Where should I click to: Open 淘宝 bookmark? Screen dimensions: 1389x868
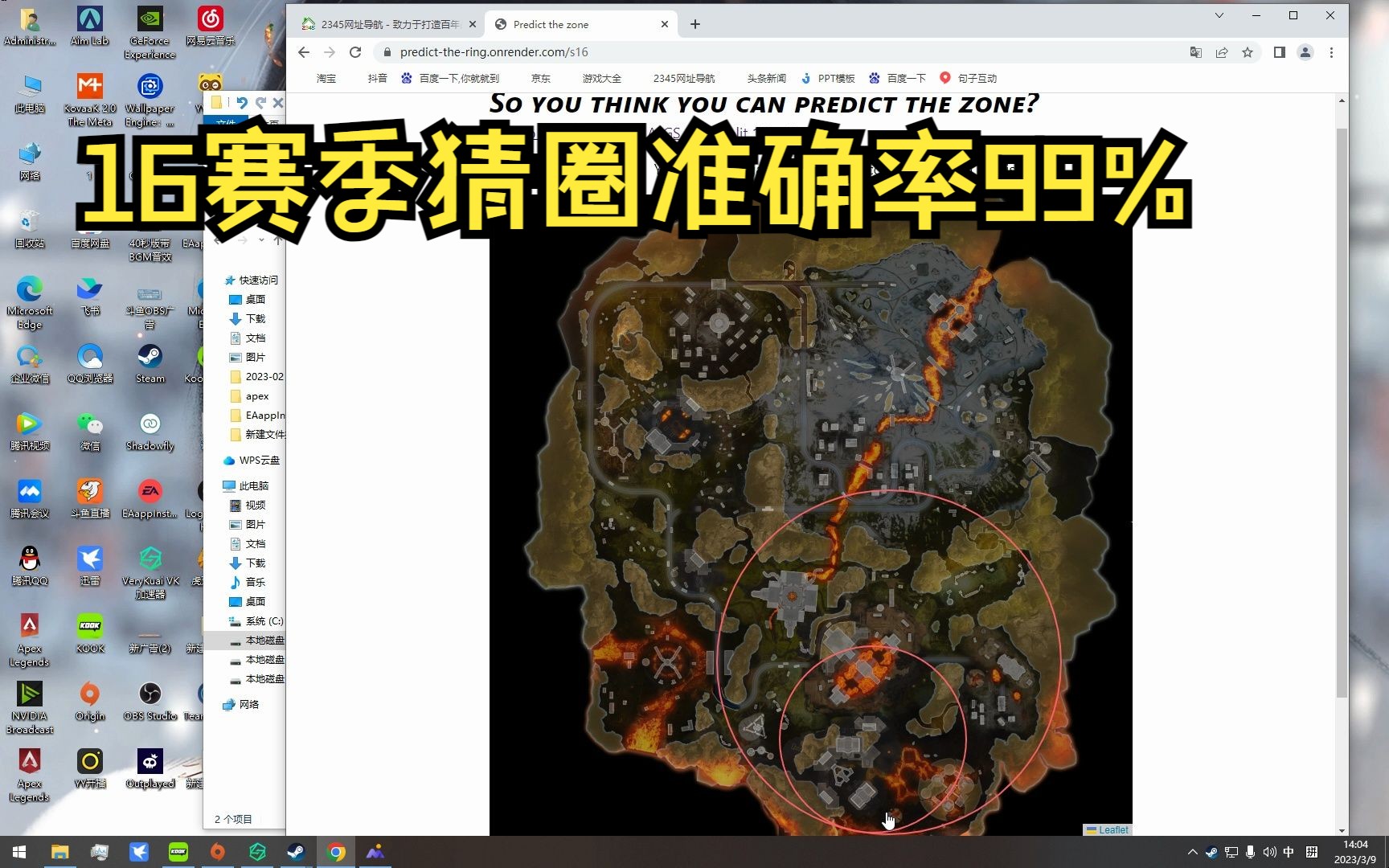coord(326,78)
